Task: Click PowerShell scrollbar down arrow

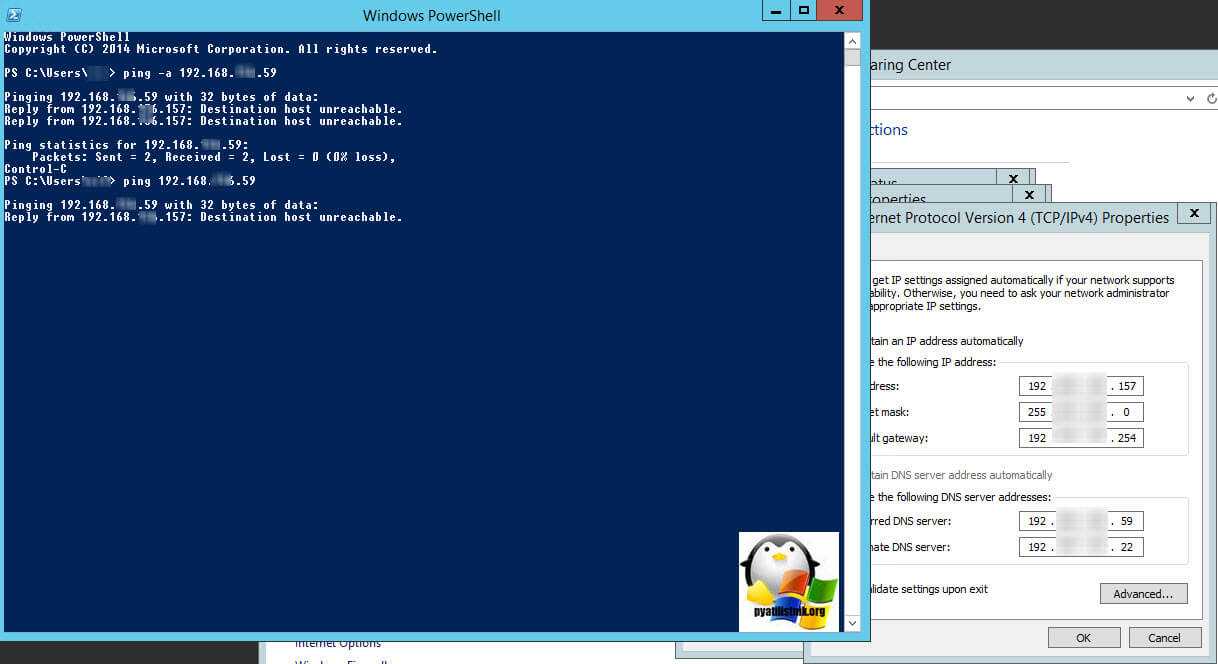Action: tap(852, 623)
